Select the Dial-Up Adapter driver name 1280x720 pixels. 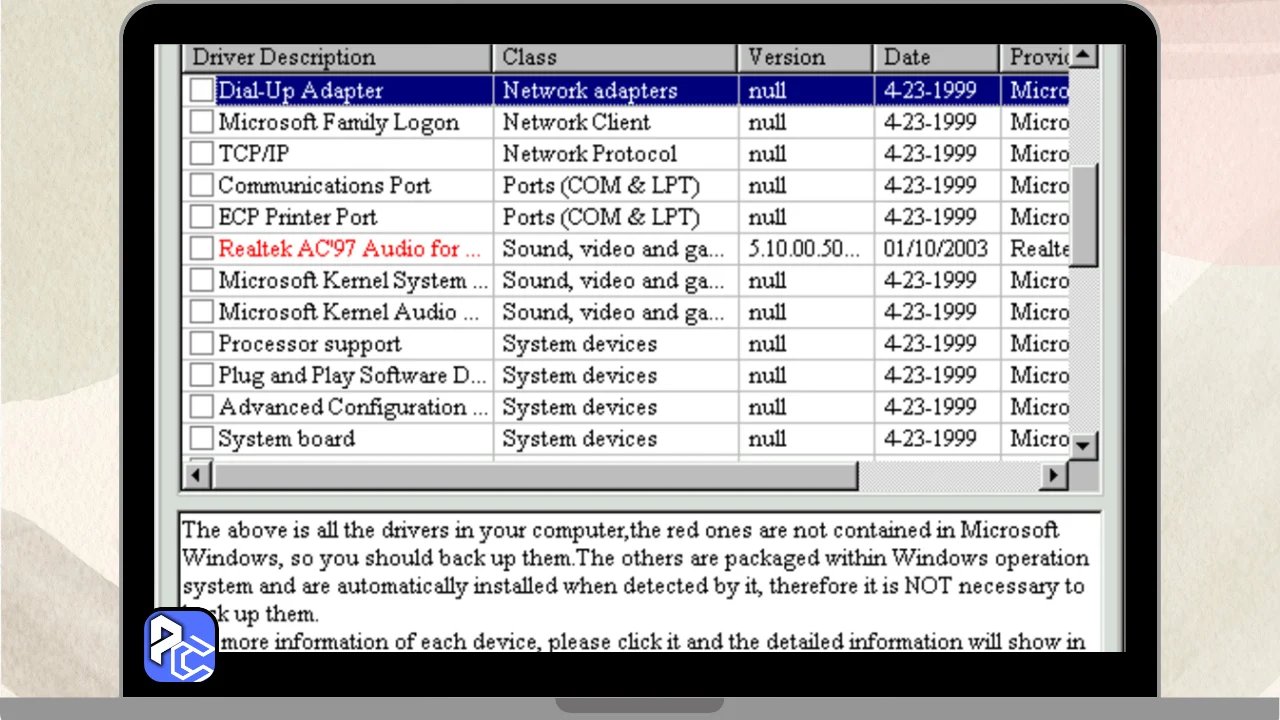coord(300,91)
